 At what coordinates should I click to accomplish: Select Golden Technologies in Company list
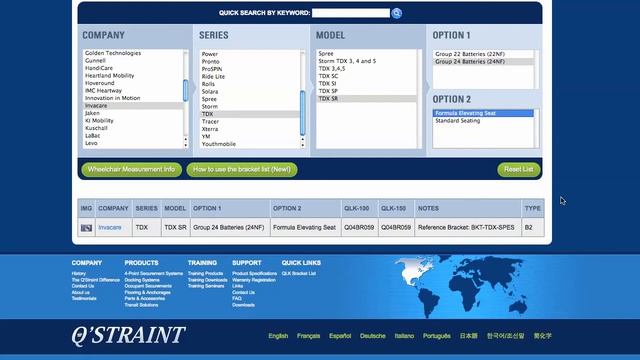pyautogui.click(x=113, y=53)
